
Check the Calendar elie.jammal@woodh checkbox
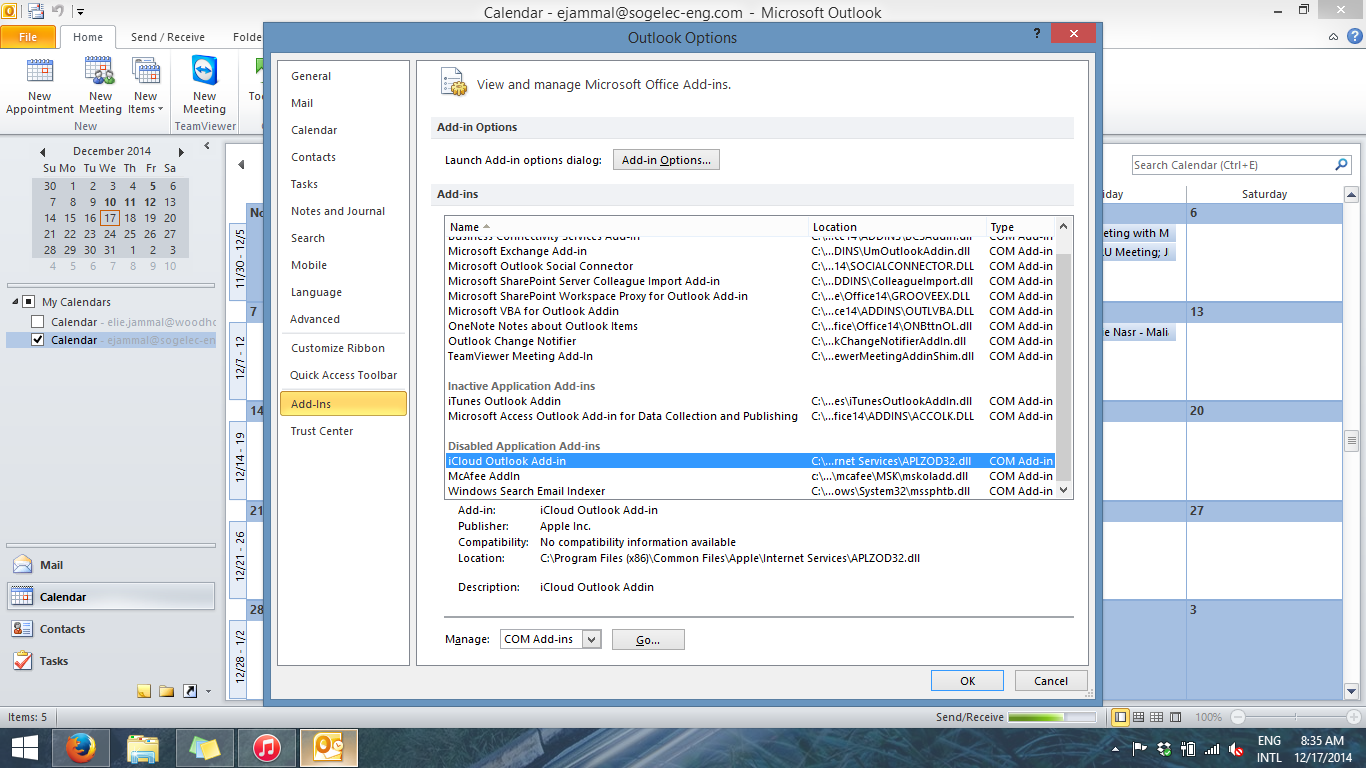pos(38,322)
